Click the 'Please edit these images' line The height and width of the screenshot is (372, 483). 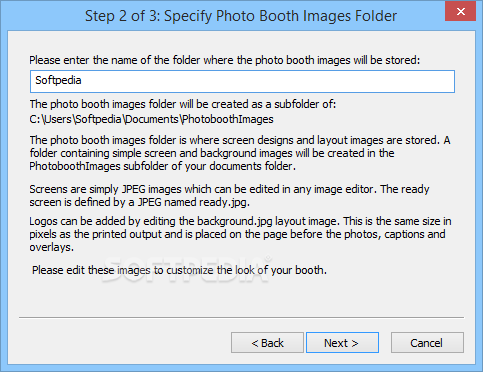[179, 270]
